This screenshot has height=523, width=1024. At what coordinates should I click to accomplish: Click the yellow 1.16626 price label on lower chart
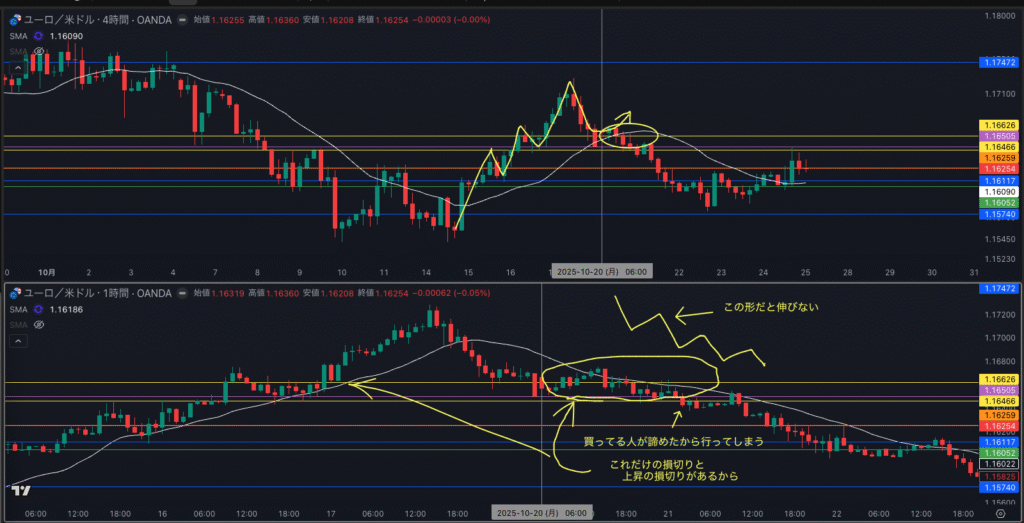[x=995, y=381]
